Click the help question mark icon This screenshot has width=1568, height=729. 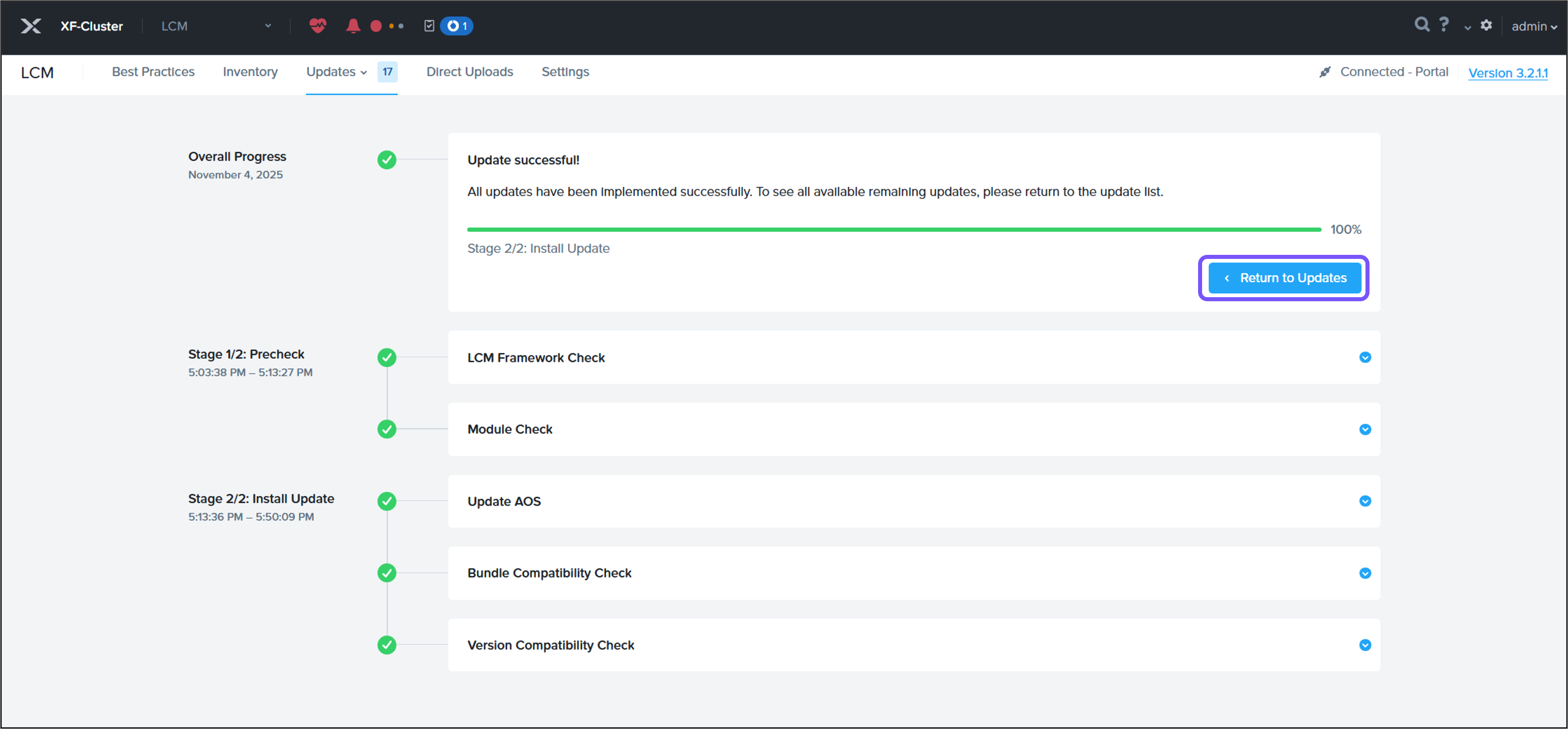pos(1444,24)
